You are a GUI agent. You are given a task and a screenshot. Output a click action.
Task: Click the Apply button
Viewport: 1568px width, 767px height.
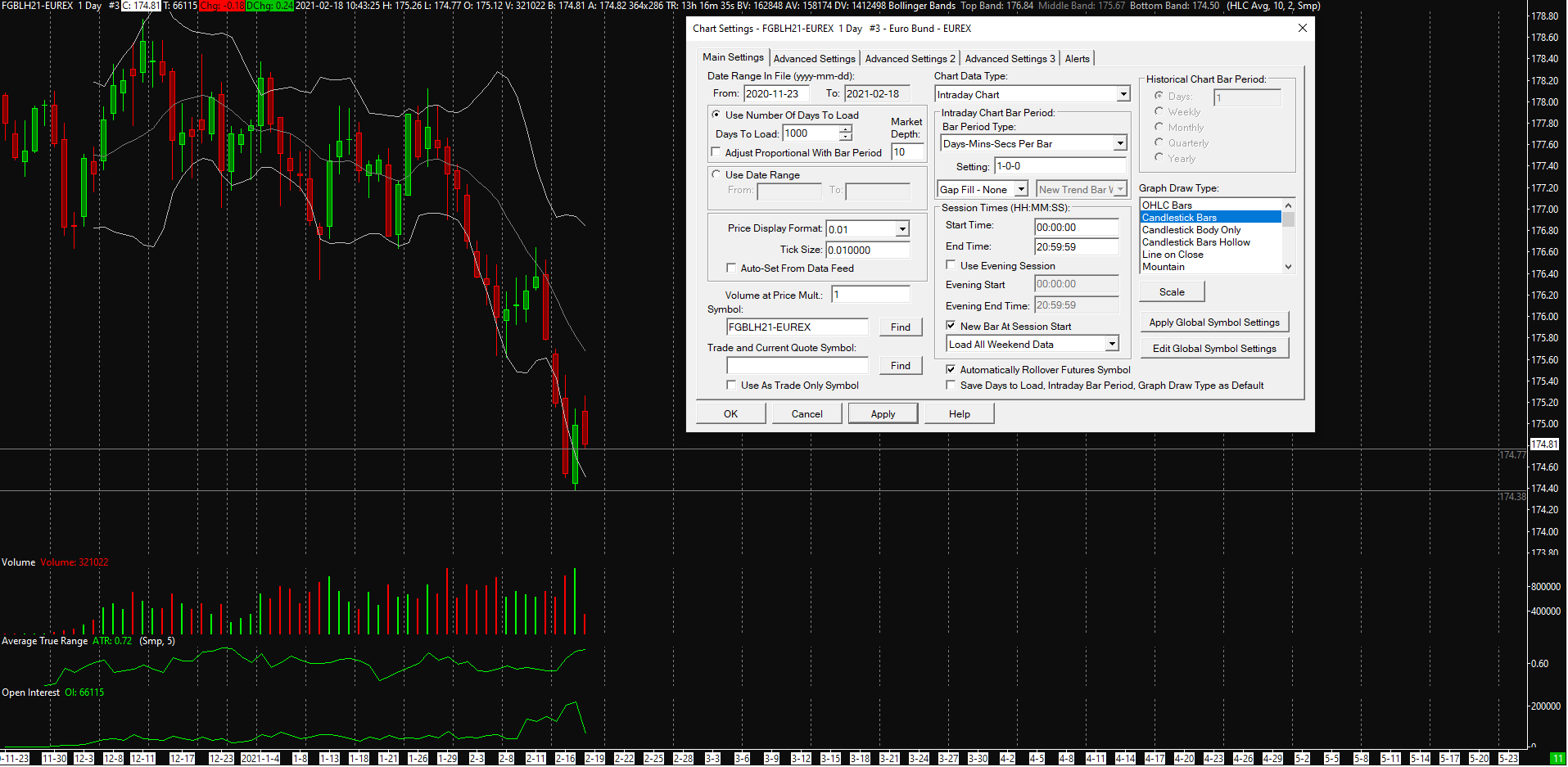[x=883, y=414]
